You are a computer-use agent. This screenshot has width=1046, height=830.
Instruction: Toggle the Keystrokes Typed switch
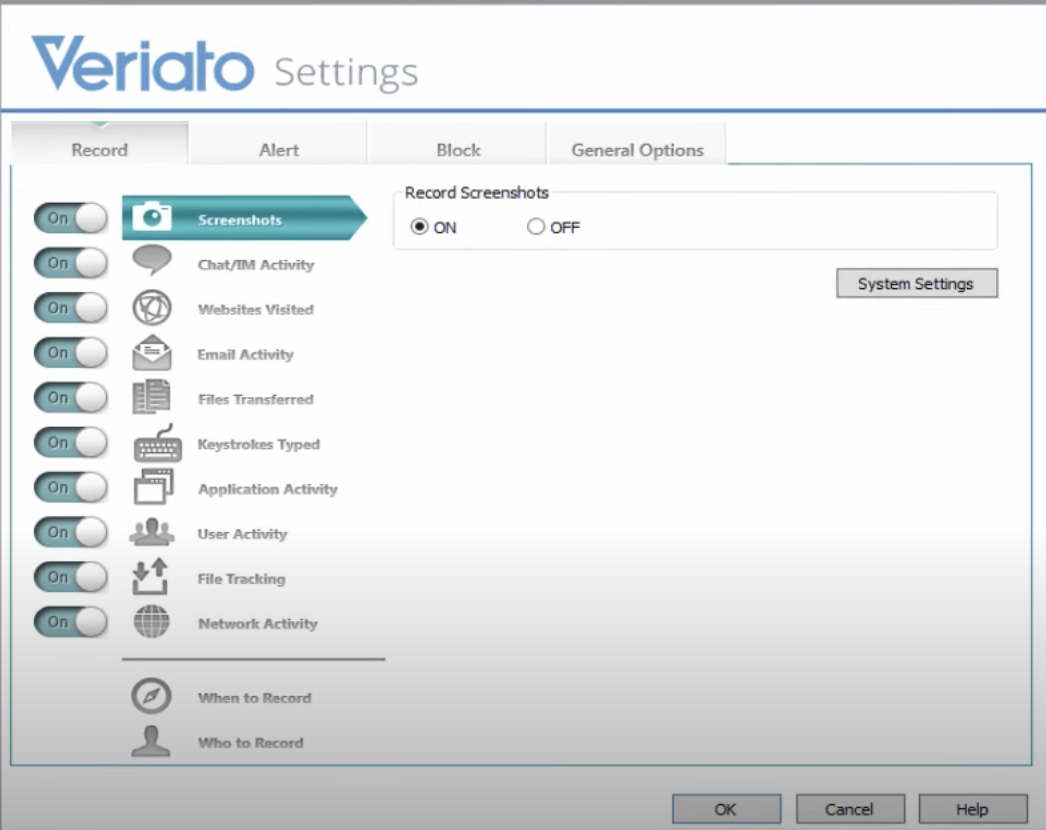(x=71, y=442)
